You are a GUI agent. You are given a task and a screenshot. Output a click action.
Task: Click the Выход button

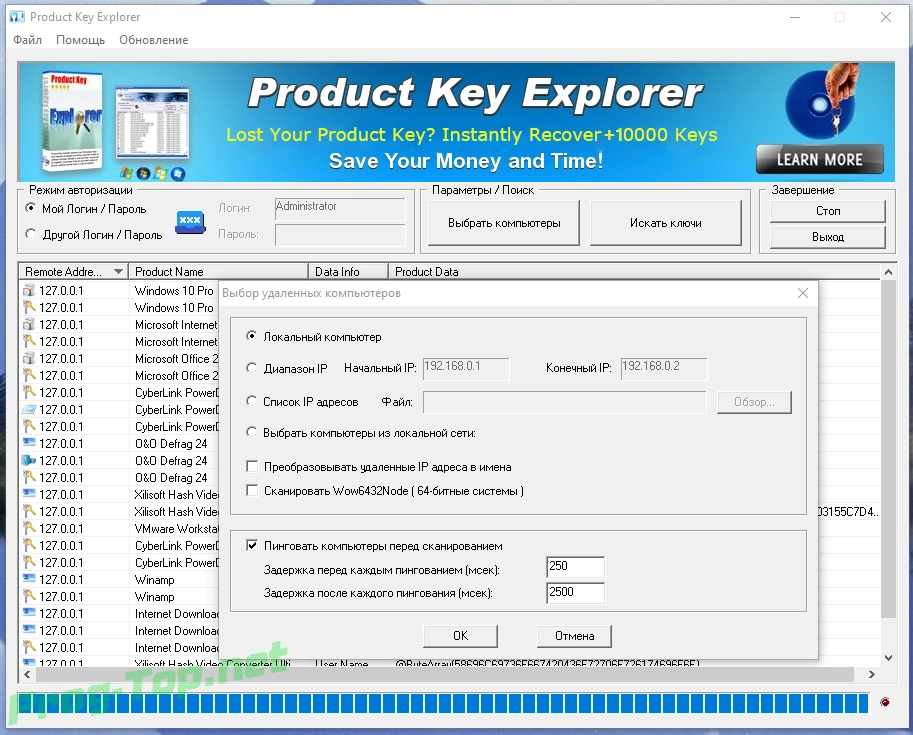pyautogui.click(x=827, y=237)
